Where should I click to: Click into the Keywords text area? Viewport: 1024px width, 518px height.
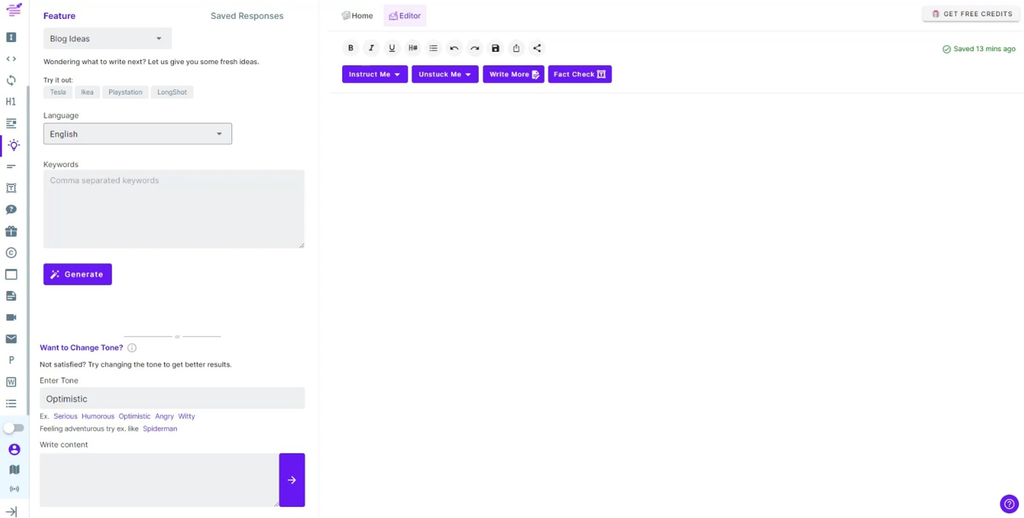(173, 209)
